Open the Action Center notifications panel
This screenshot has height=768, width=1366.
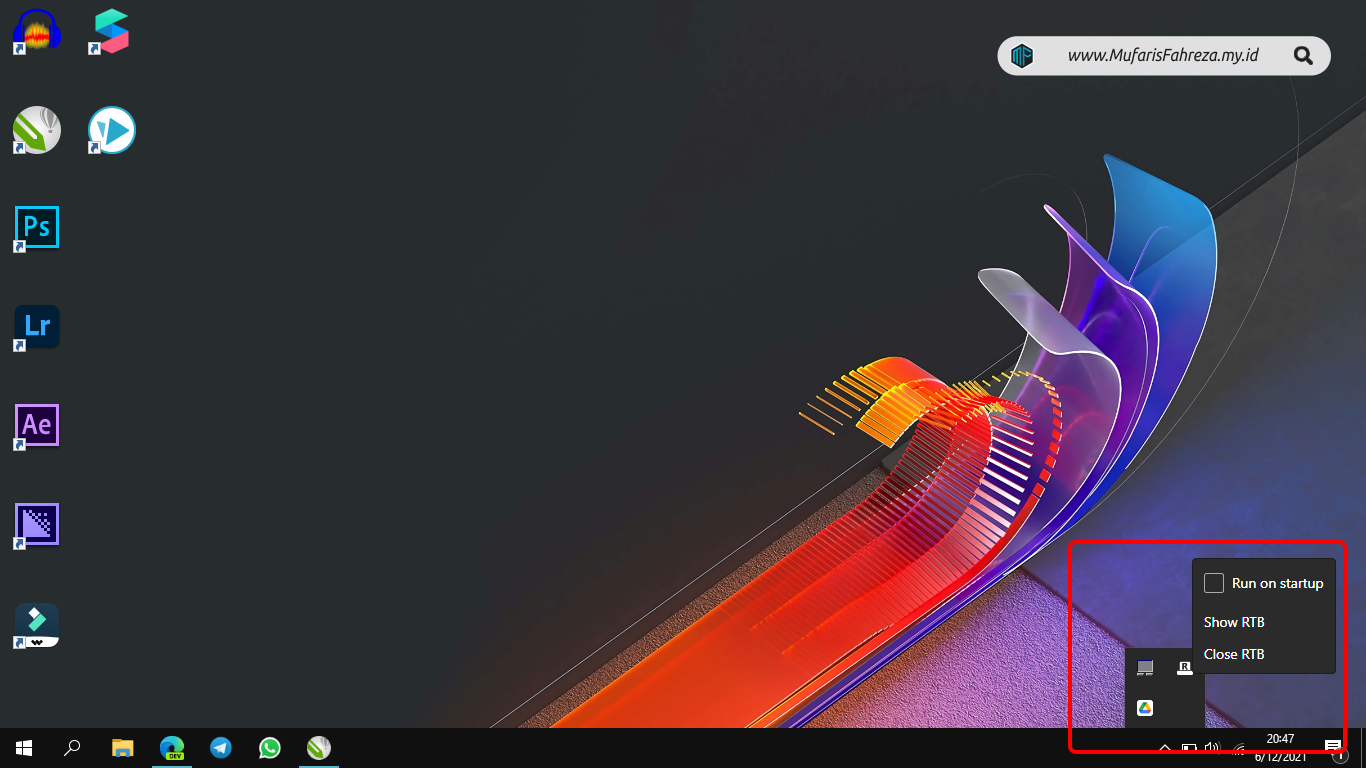pos(1332,748)
